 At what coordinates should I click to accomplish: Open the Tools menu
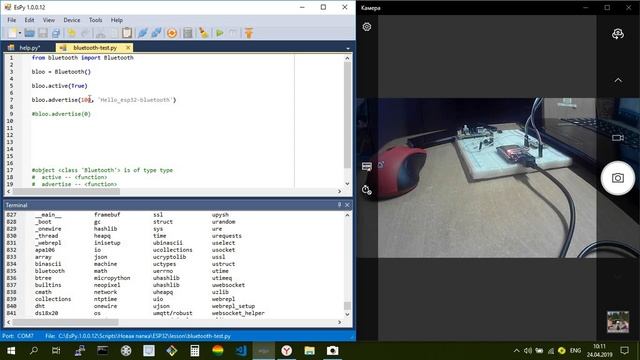point(96,20)
